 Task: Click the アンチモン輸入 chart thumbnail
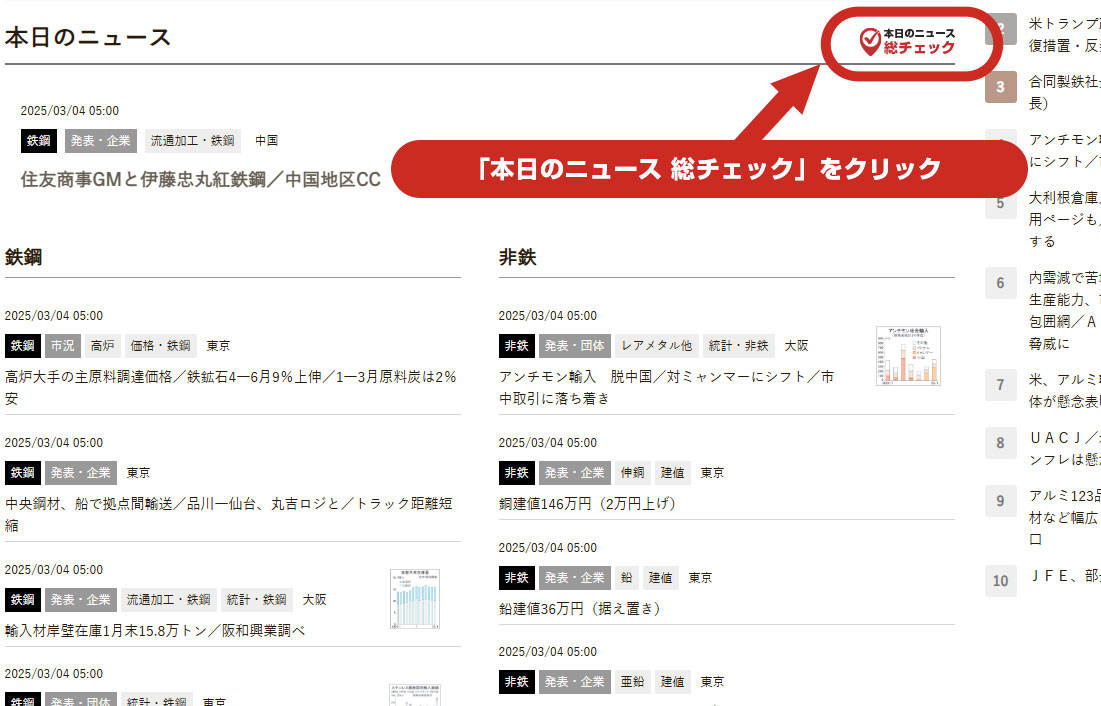(908, 356)
